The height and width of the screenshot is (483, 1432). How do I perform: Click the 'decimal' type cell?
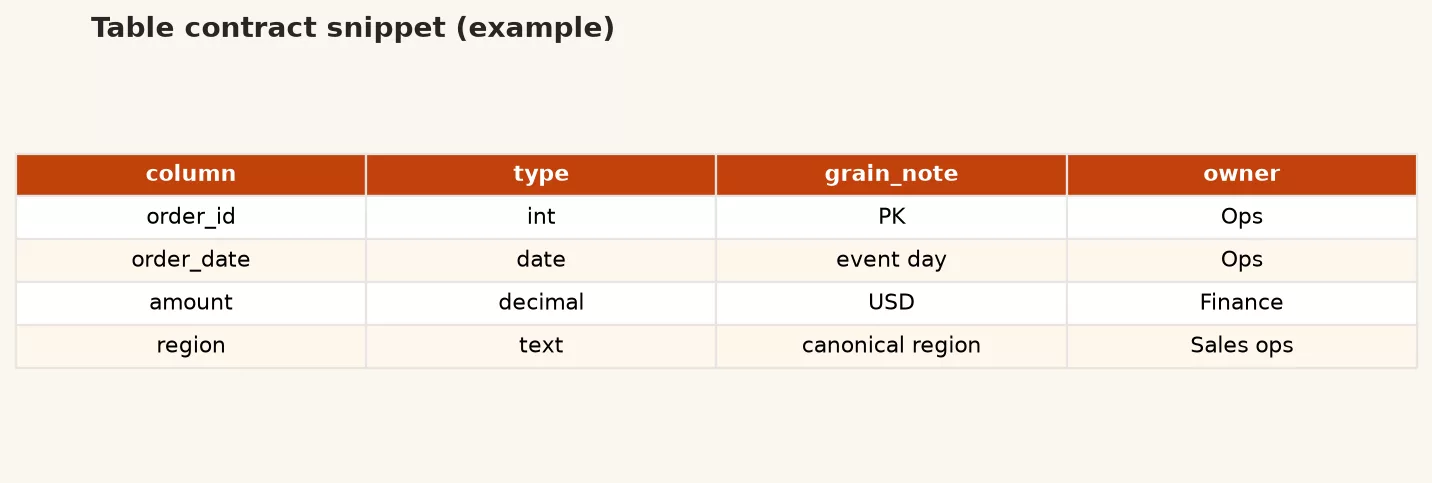tap(541, 303)
